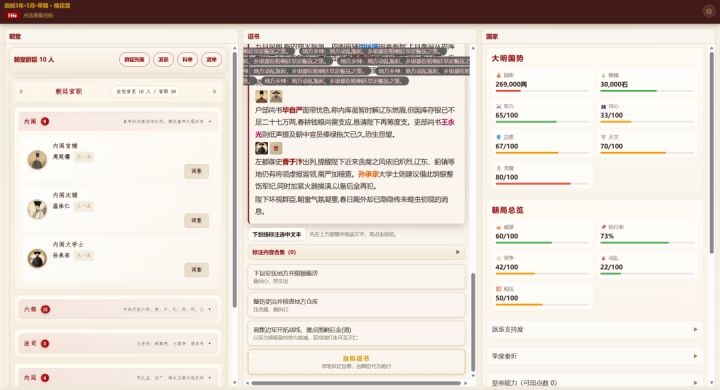Click the button on 周延儒's card
The width and height of the screenshot is (720, 390).
tap(197, 171)
